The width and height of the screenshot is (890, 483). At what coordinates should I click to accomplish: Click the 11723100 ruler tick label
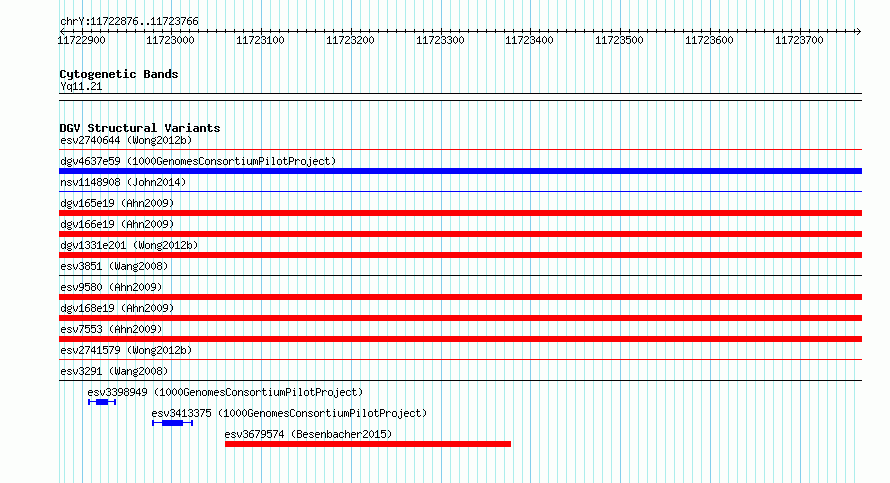pos(261,40)
